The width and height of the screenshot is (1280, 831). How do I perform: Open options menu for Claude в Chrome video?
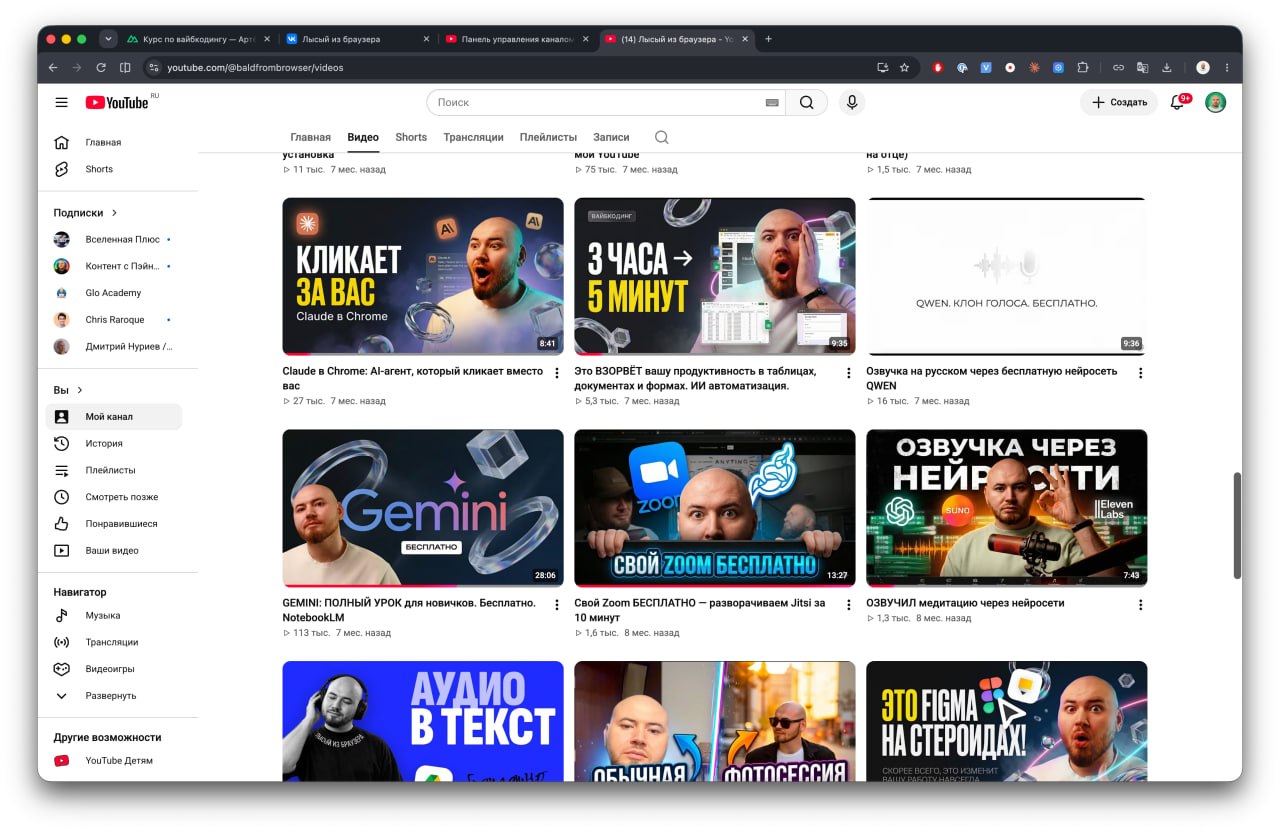click(557, 373)
